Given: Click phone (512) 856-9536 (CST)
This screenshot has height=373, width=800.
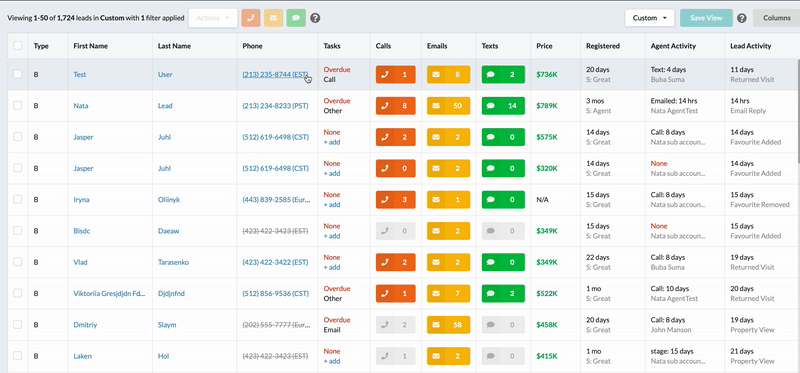Looking at the screenshot, I should (x=276, y=293).
